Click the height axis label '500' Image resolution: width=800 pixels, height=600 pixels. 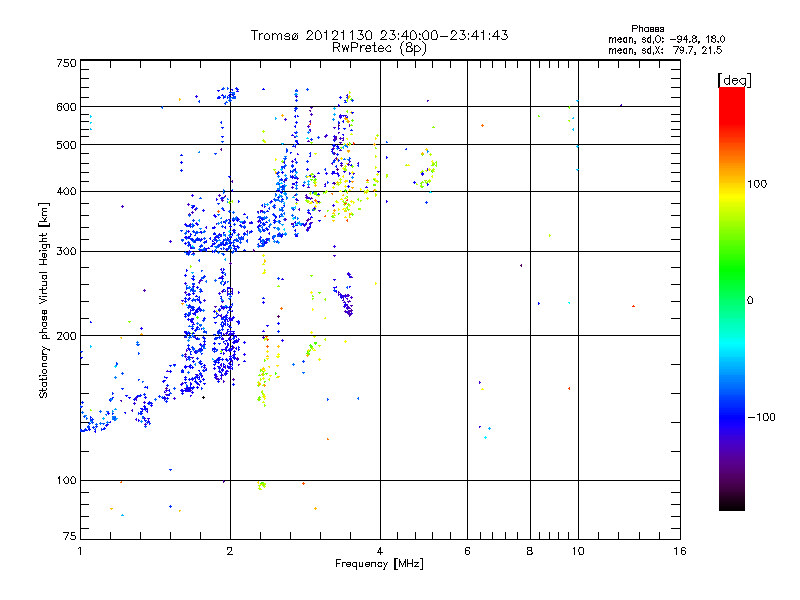click(66, 145)
